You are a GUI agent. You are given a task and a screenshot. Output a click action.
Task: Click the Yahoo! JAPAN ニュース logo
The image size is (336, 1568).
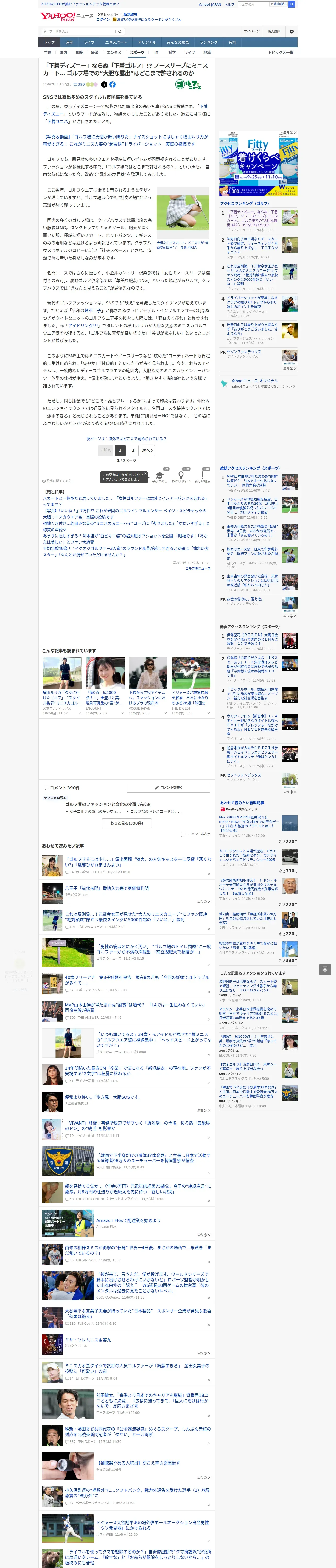[x=66, y=16]
